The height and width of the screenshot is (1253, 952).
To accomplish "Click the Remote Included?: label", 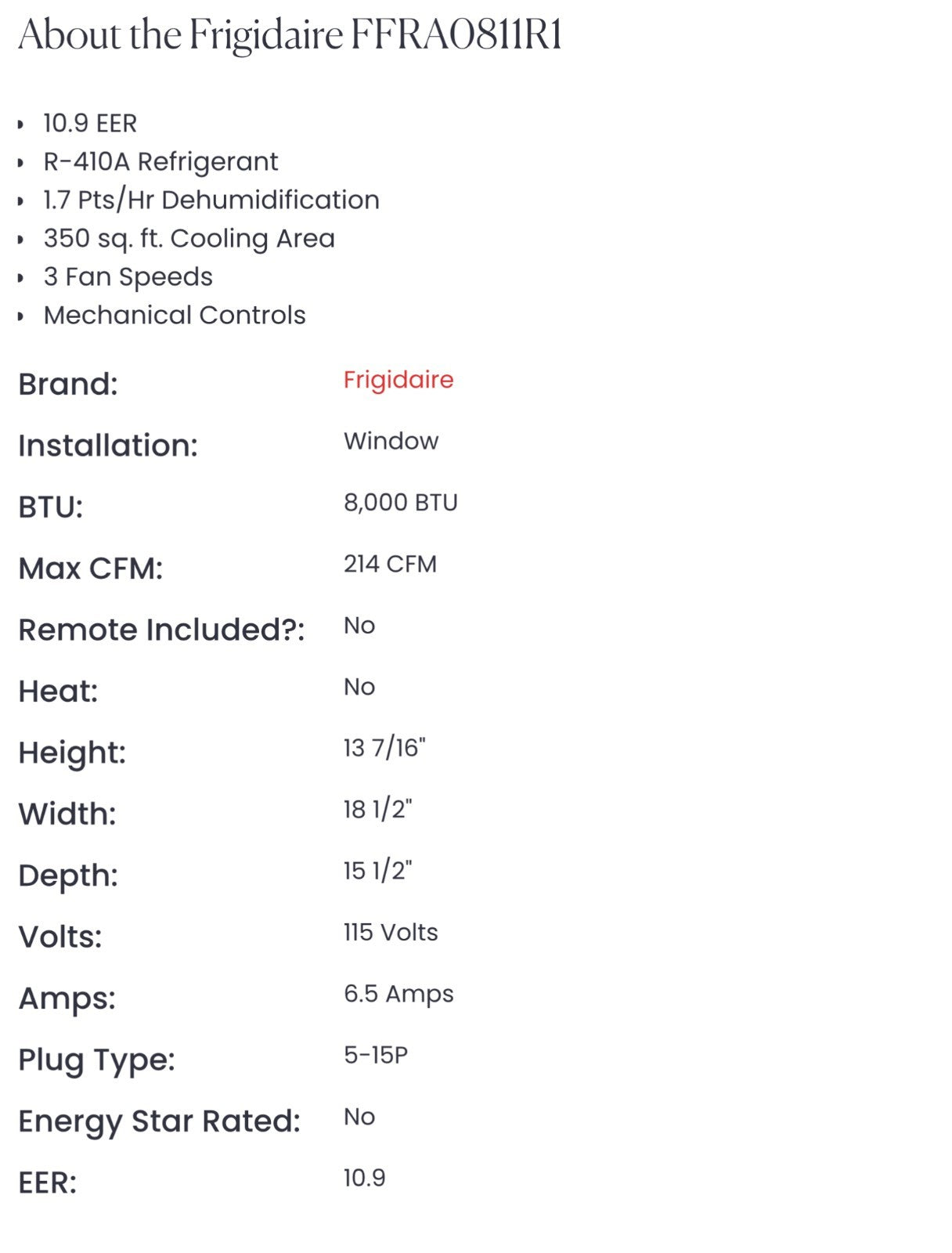I will (161, 630).
